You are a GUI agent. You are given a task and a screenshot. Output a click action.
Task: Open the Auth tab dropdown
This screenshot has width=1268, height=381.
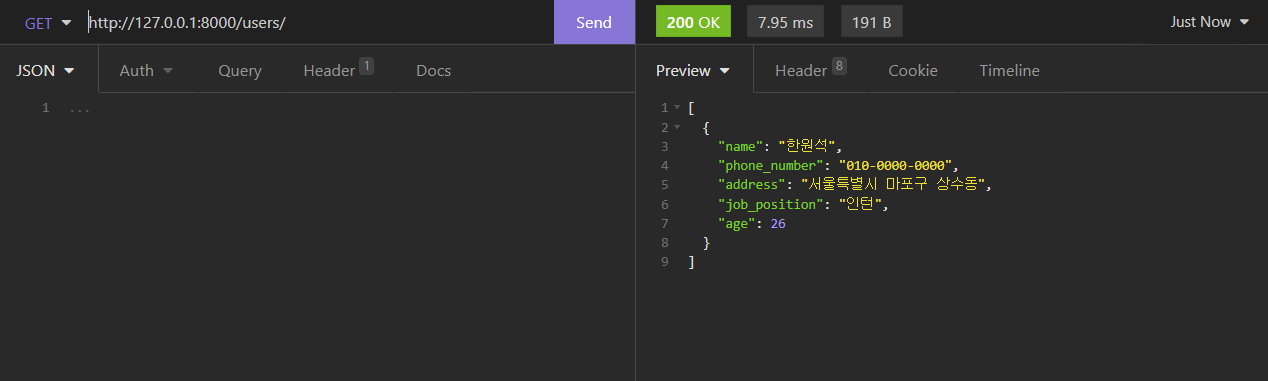pos(146,70)
